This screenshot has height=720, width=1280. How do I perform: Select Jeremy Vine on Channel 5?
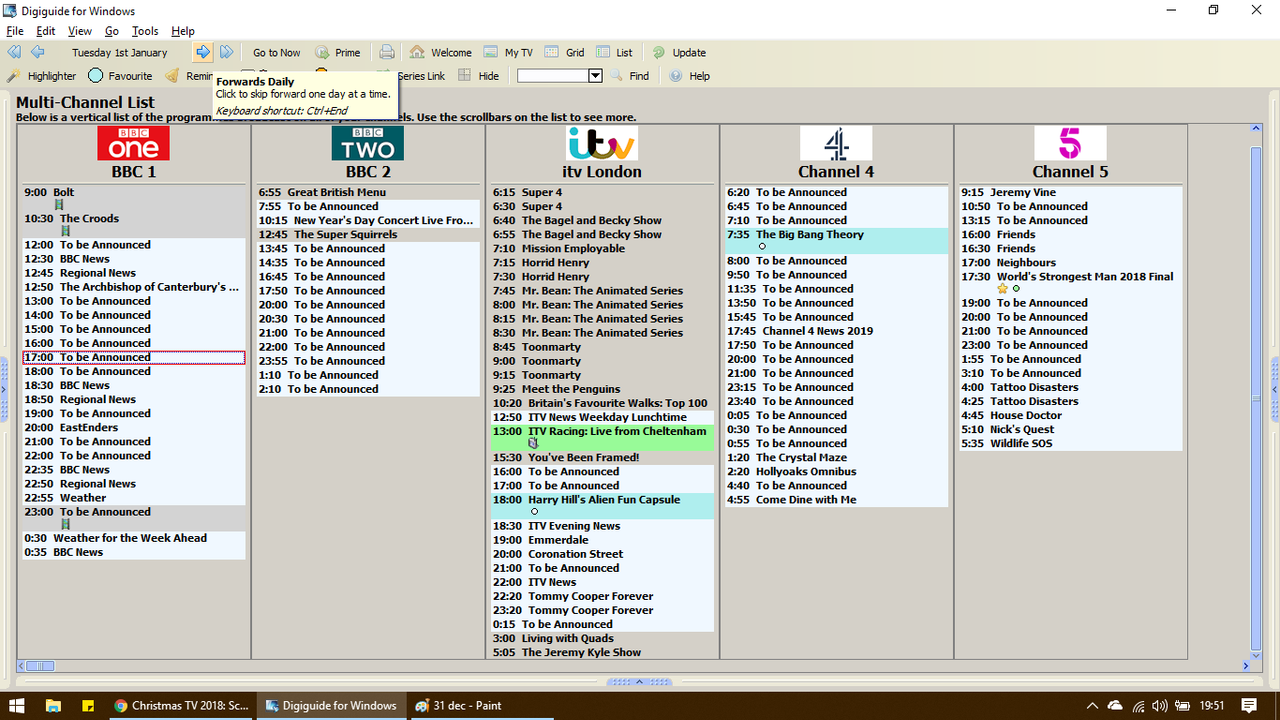tap(1071, 192)
